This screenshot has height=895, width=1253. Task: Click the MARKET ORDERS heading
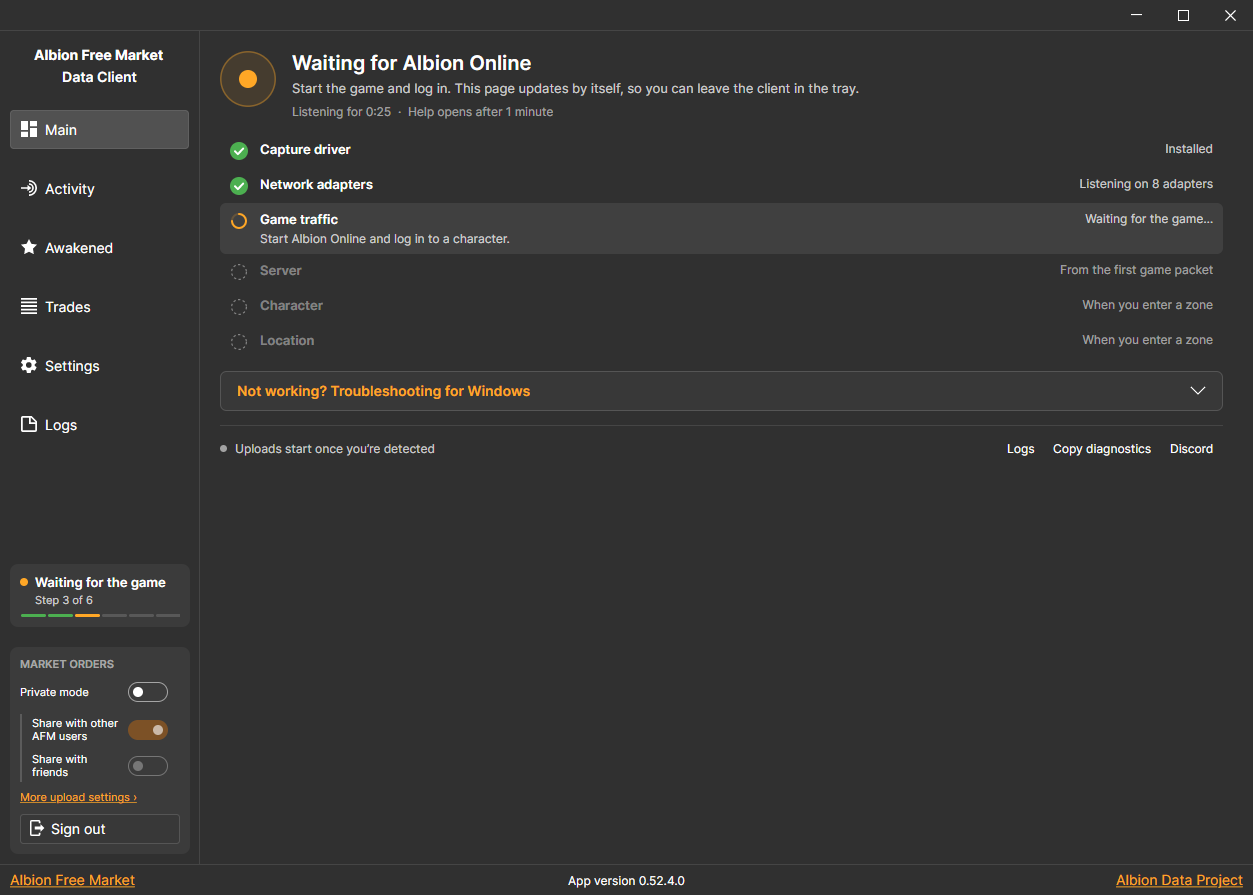(x=67, y=664)
